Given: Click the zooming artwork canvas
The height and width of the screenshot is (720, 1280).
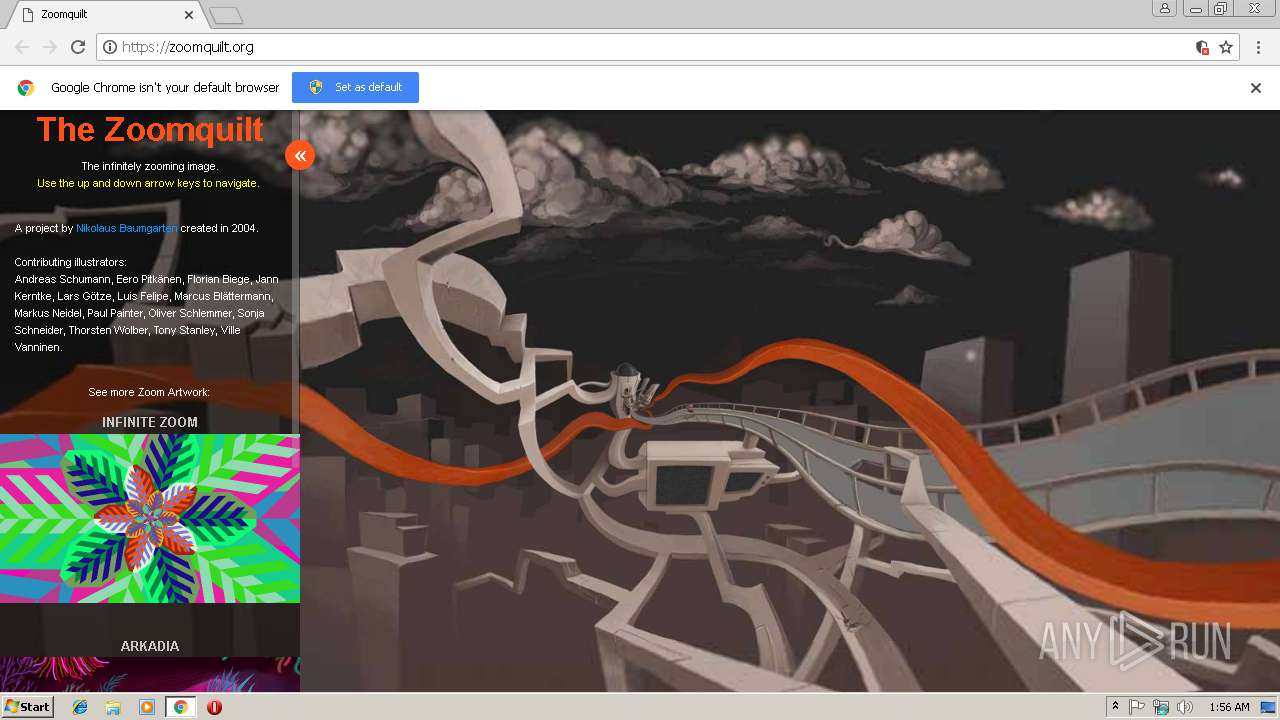Looking at the screenshot, I should tap(790, 401).
